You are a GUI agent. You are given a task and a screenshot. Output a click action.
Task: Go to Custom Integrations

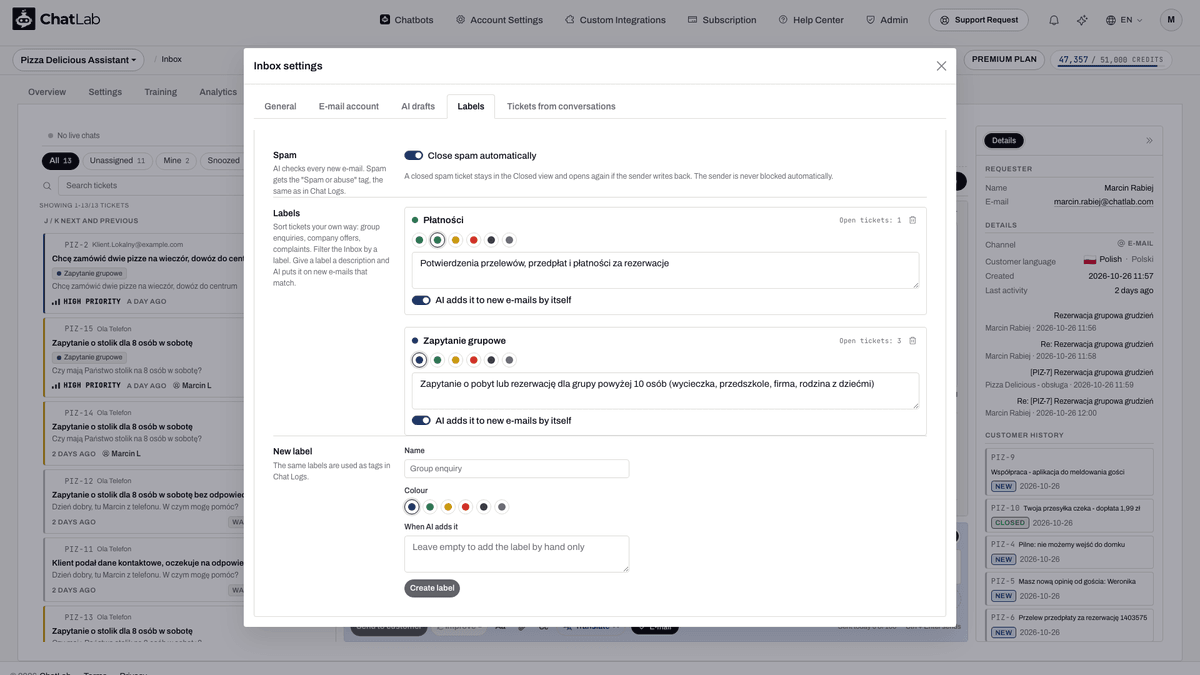(x=615, y=20)
